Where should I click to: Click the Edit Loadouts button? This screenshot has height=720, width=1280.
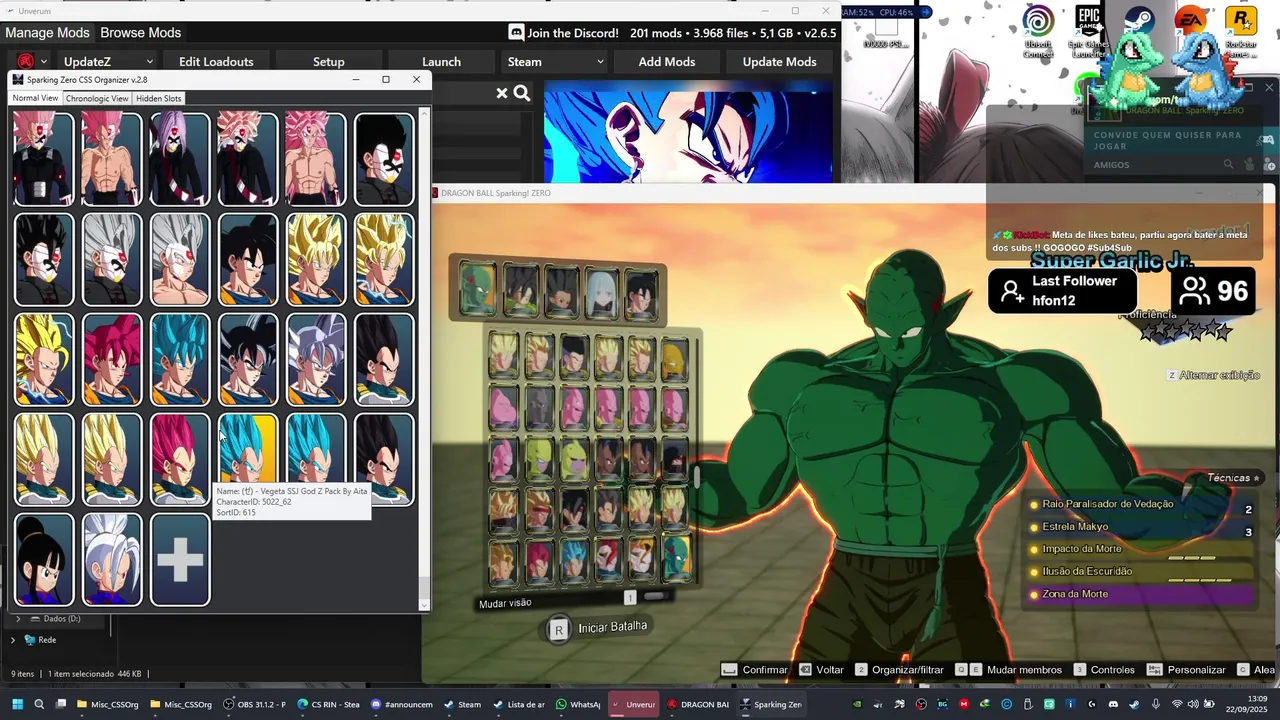[x=216, y=62]
